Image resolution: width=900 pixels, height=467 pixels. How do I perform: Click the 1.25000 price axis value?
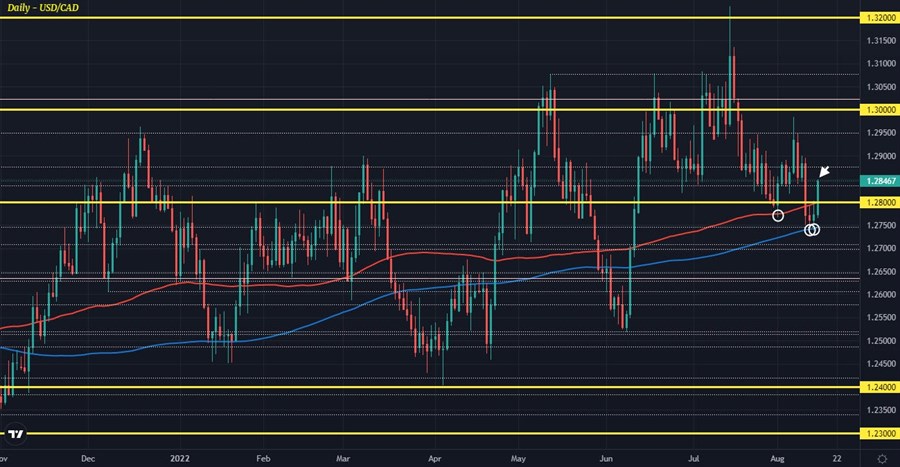tap(881, 341)
